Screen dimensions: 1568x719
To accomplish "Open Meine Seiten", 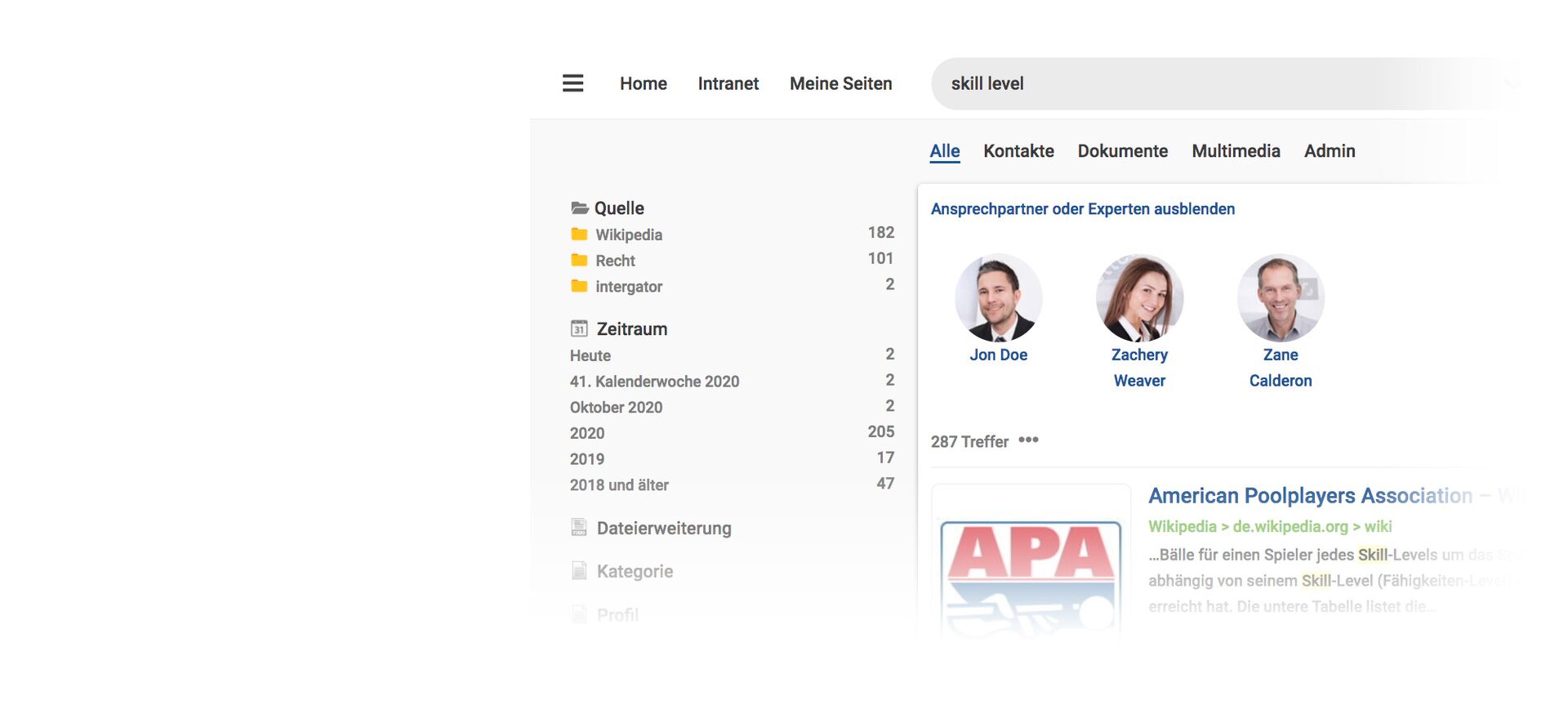I will (x=840, y=83).
